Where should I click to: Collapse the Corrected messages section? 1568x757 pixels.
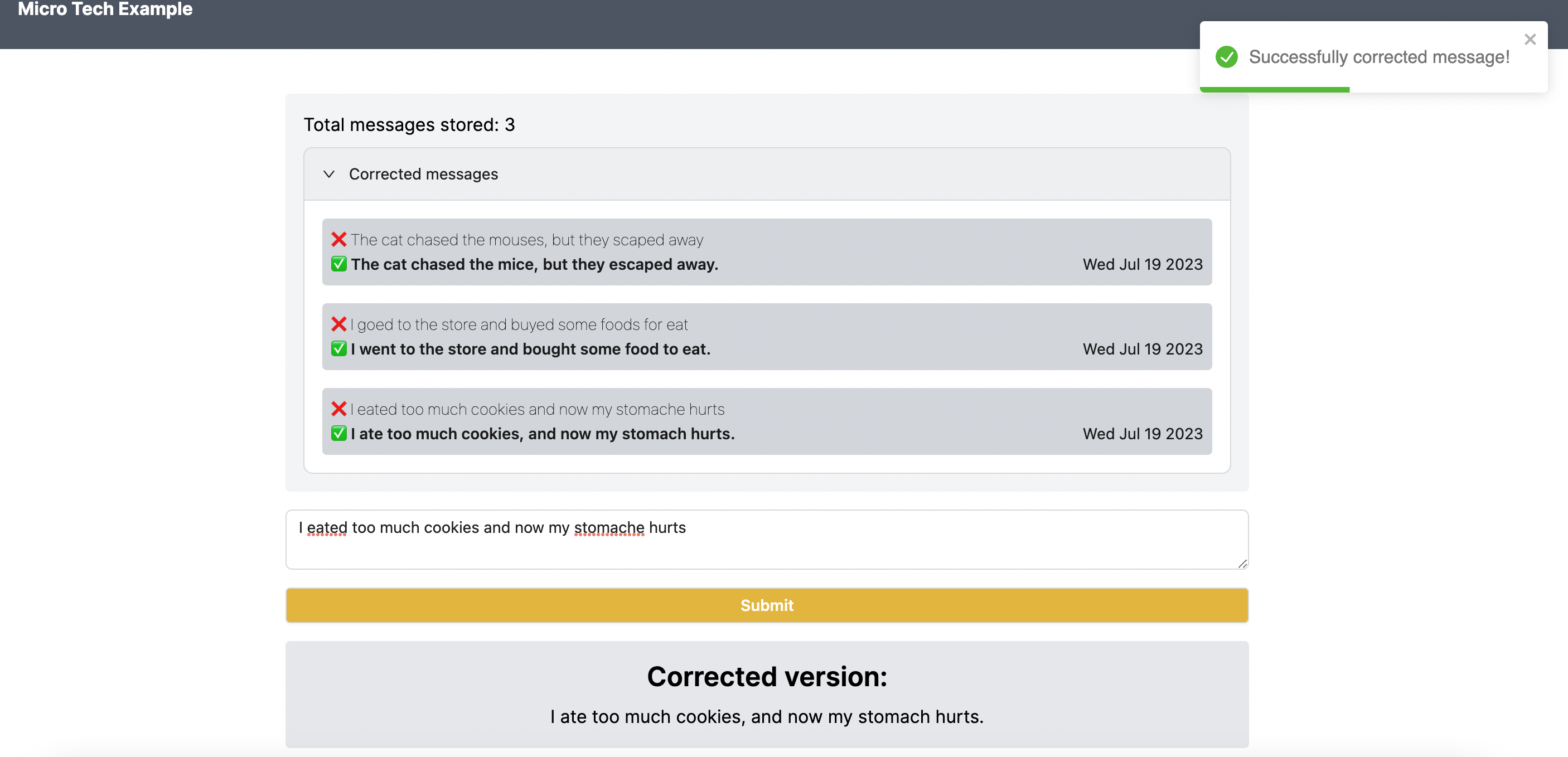pyautogui.click(x=329, y=174)
